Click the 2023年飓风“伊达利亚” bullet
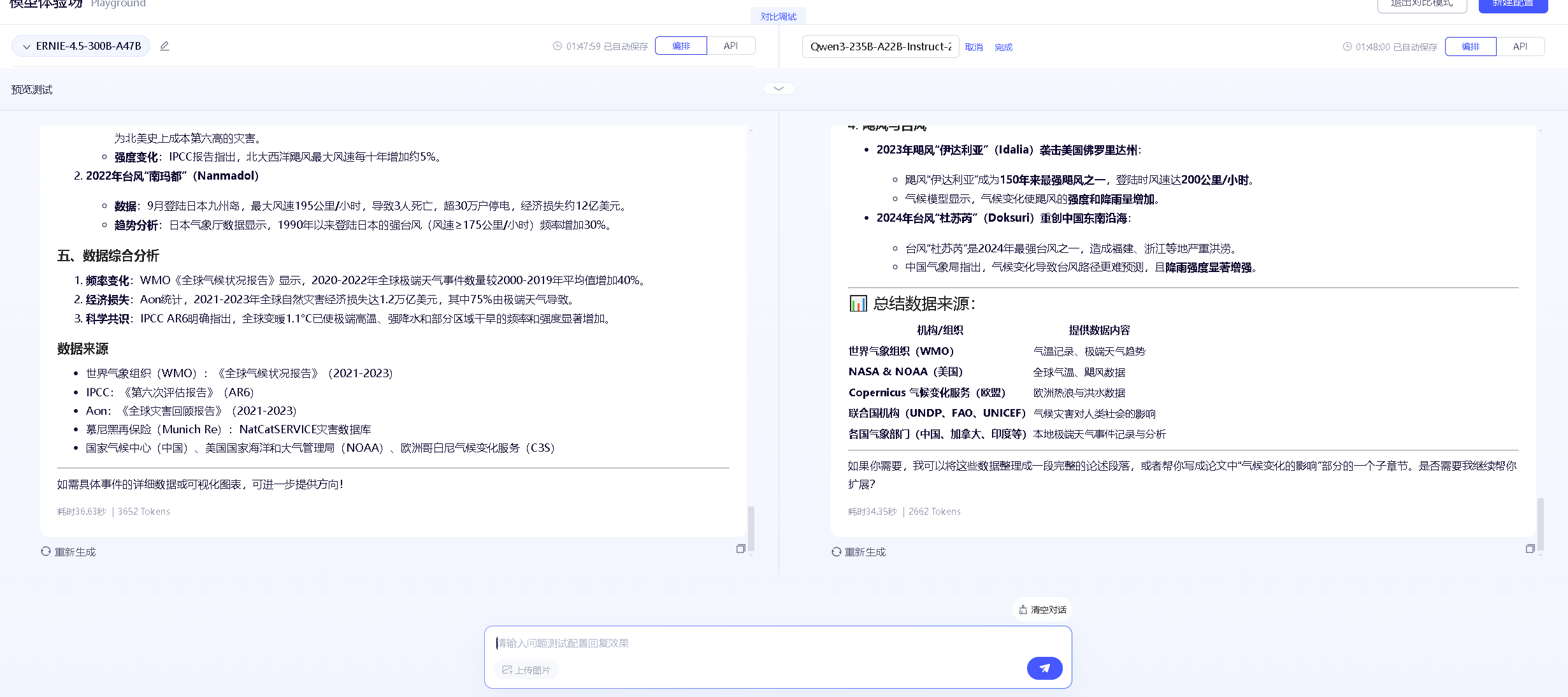This screenshot has height=697, width=1568. click(1009, 150)
